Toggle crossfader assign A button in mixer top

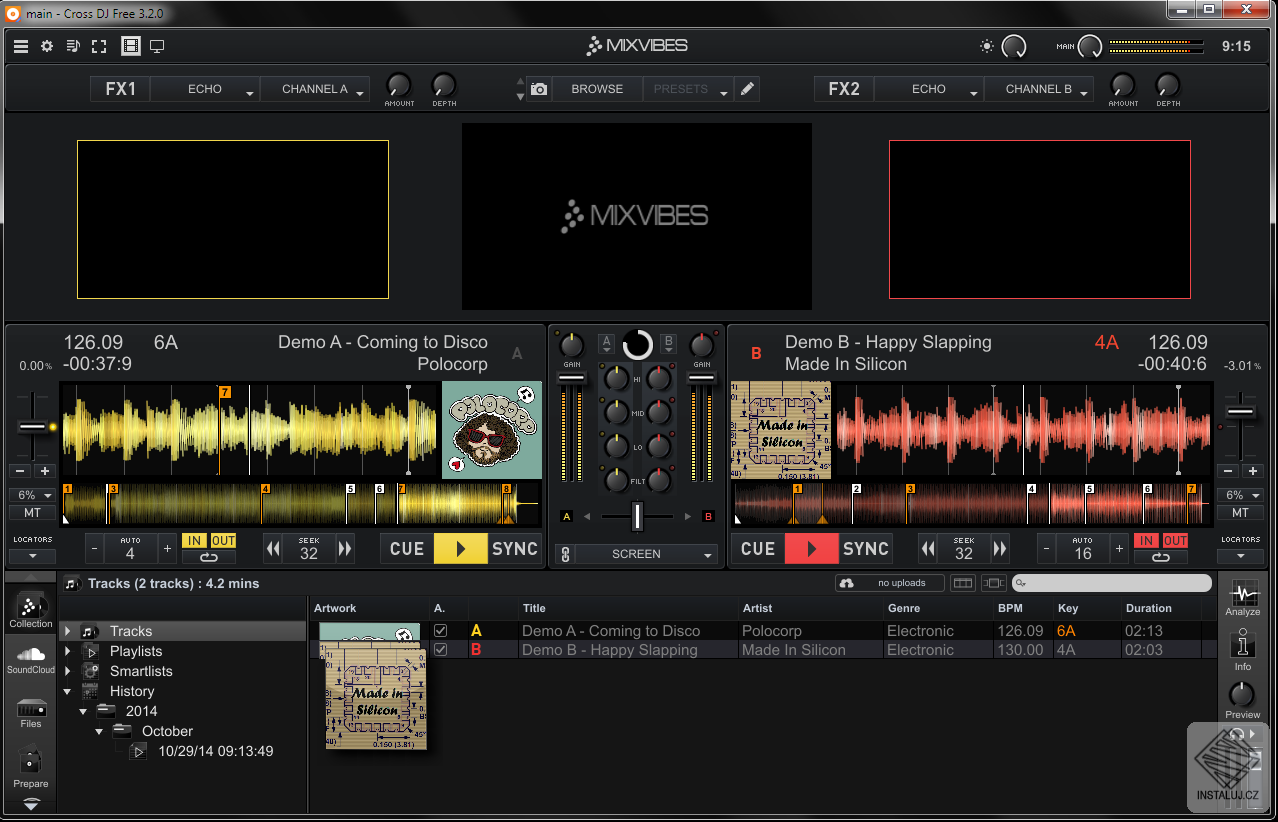[x=605, y=343]
